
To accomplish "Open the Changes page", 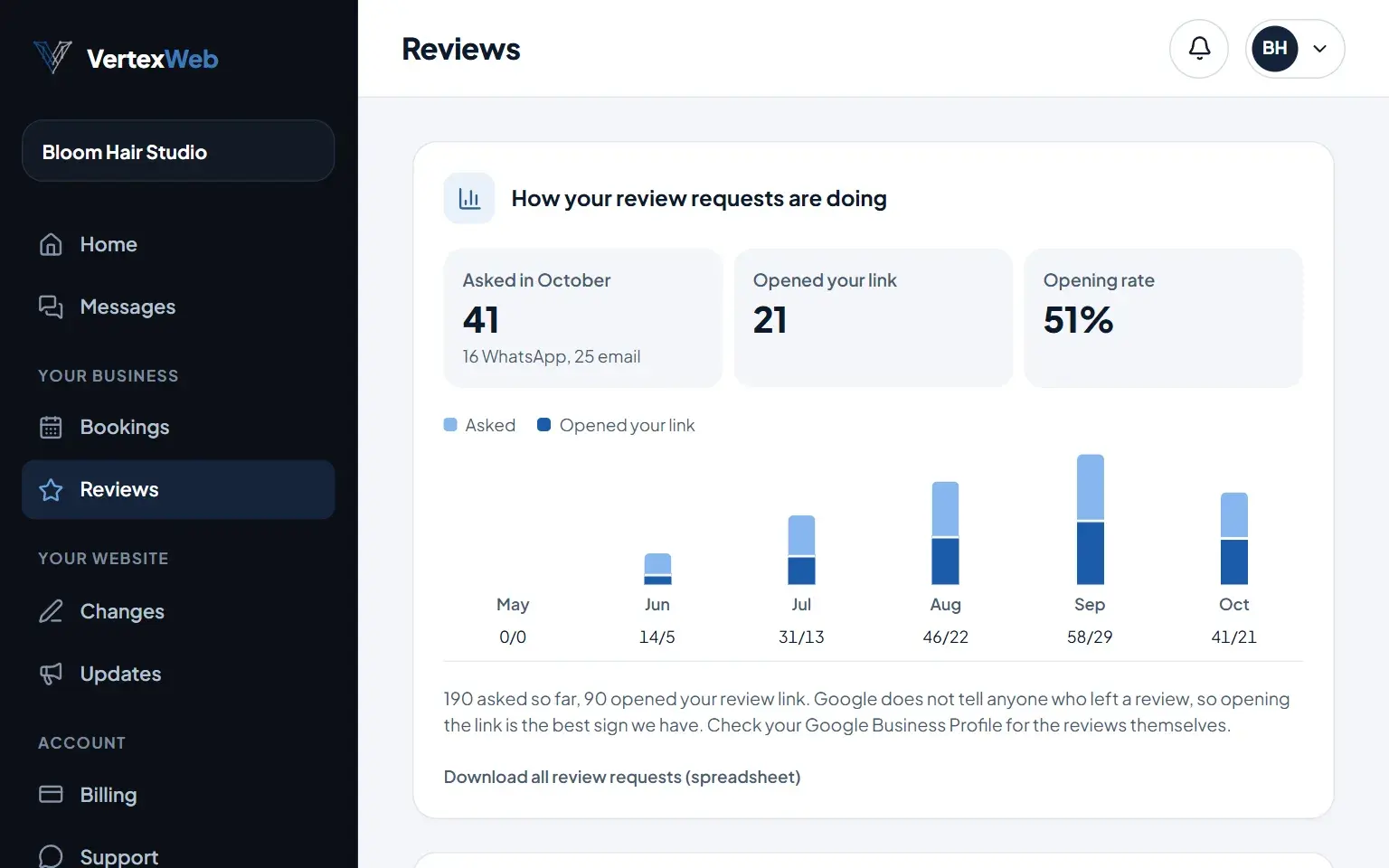I will point(178,611).
